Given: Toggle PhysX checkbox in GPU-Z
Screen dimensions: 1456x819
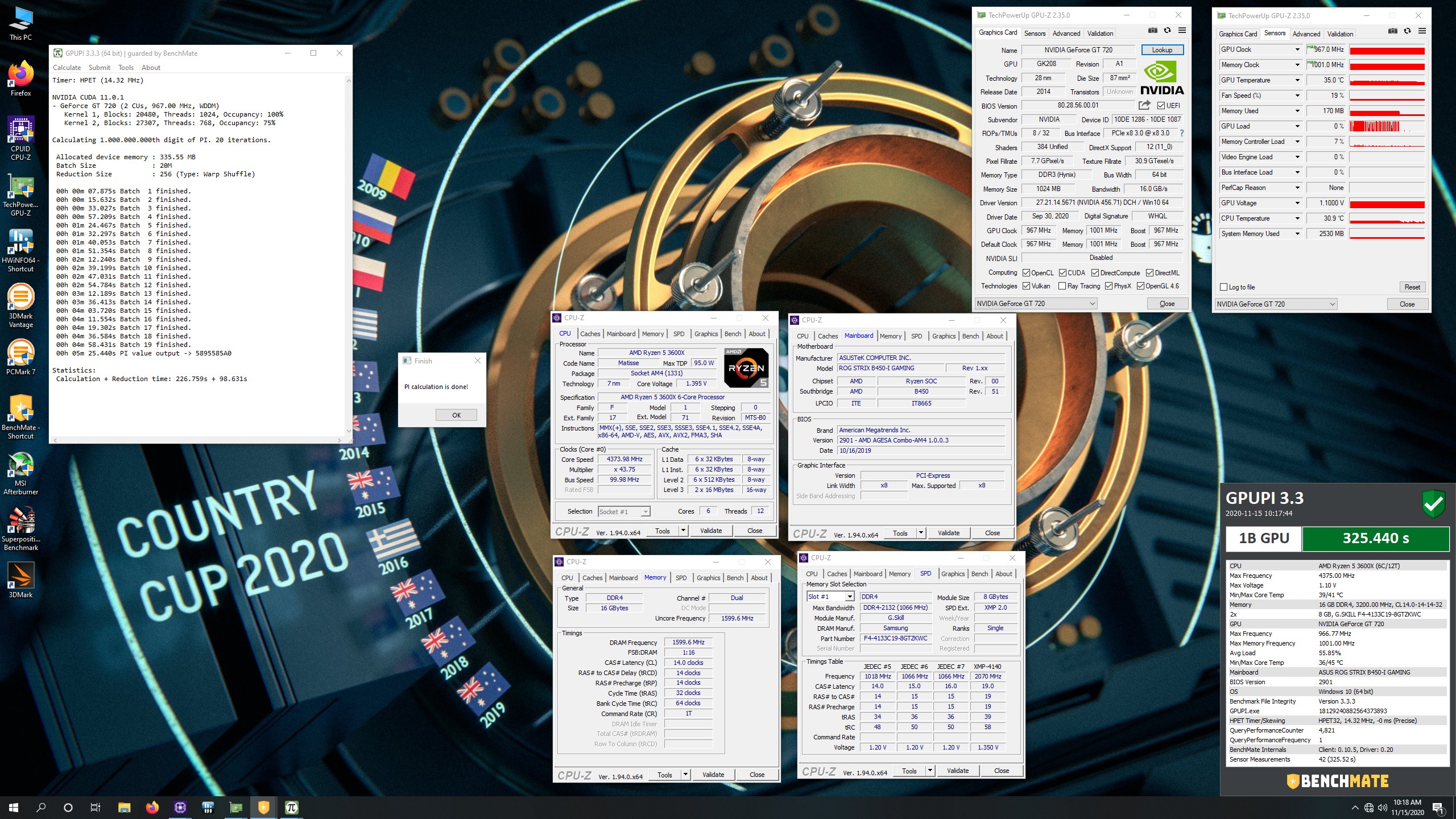Looking at the screenshot, I should 1108,286.
